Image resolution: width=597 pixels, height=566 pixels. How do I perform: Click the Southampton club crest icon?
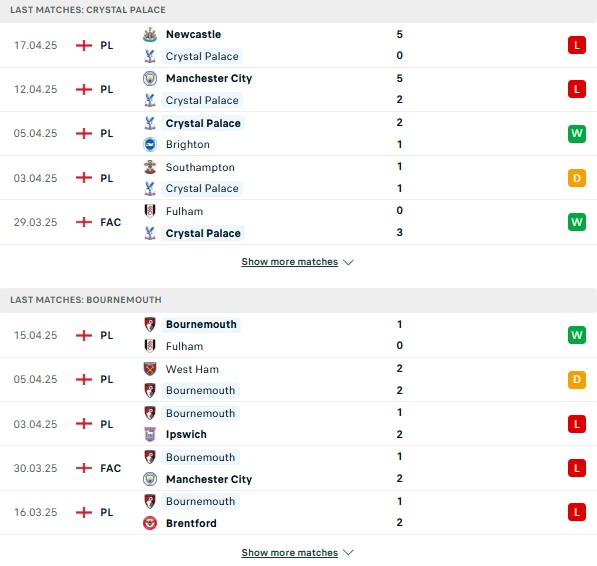coord(150,167)
